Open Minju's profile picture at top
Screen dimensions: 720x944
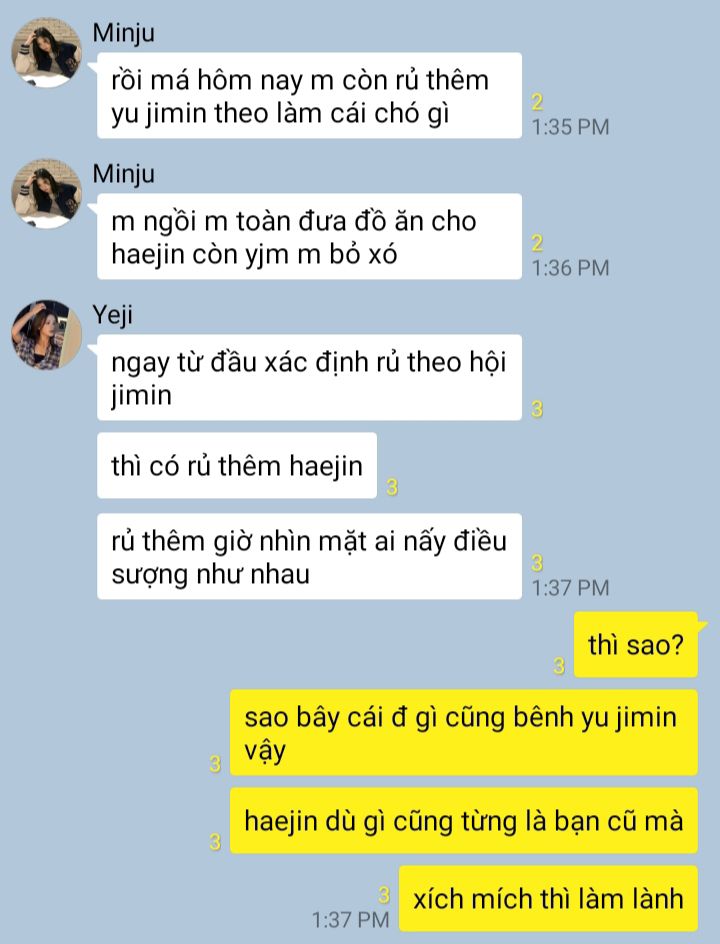[46, 52]
